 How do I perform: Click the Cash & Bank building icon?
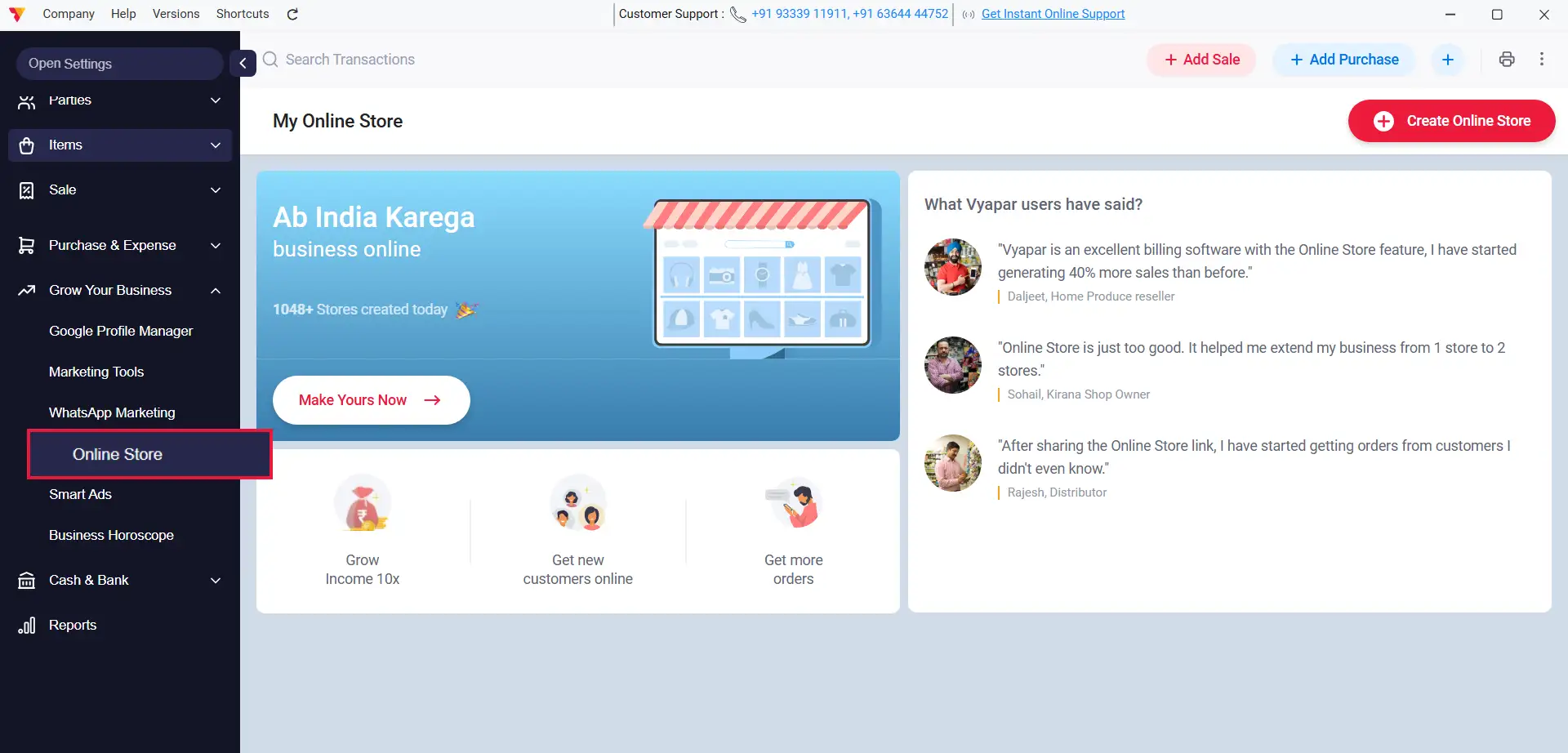pos(27,580)
